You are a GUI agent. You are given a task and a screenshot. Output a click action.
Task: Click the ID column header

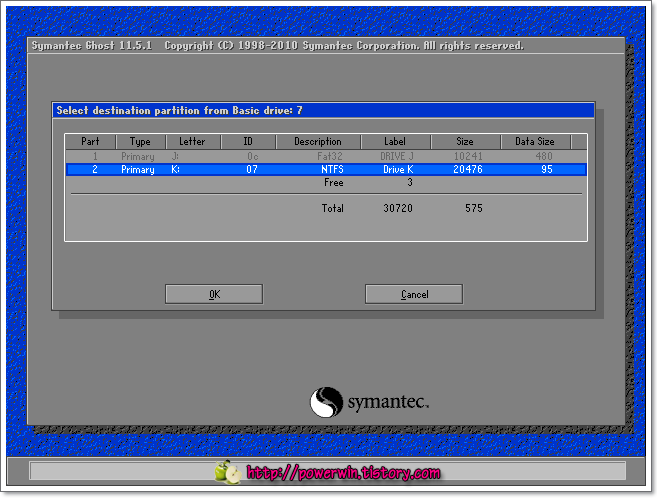tap(248, 142)
